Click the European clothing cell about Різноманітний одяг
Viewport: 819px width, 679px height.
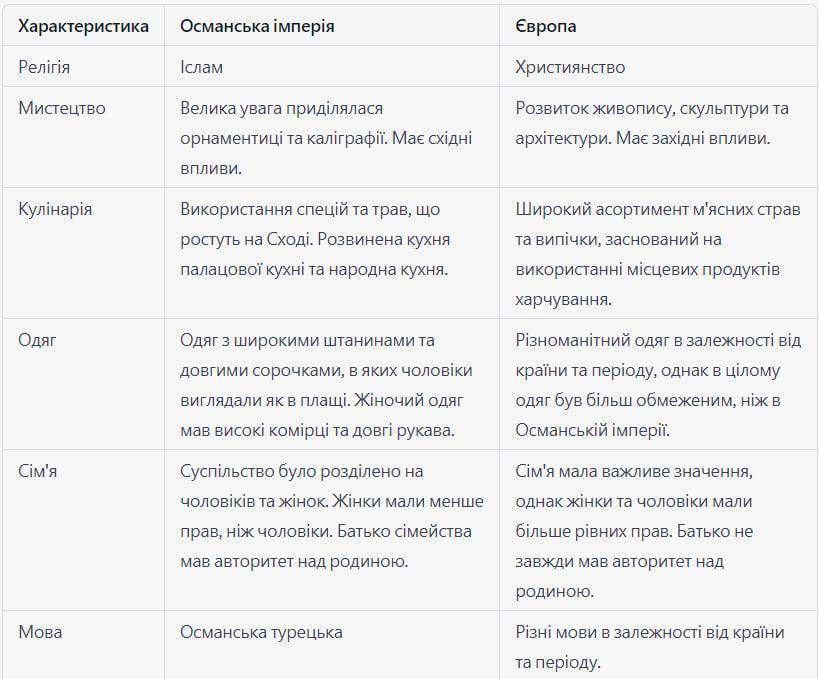pos(658,385)
